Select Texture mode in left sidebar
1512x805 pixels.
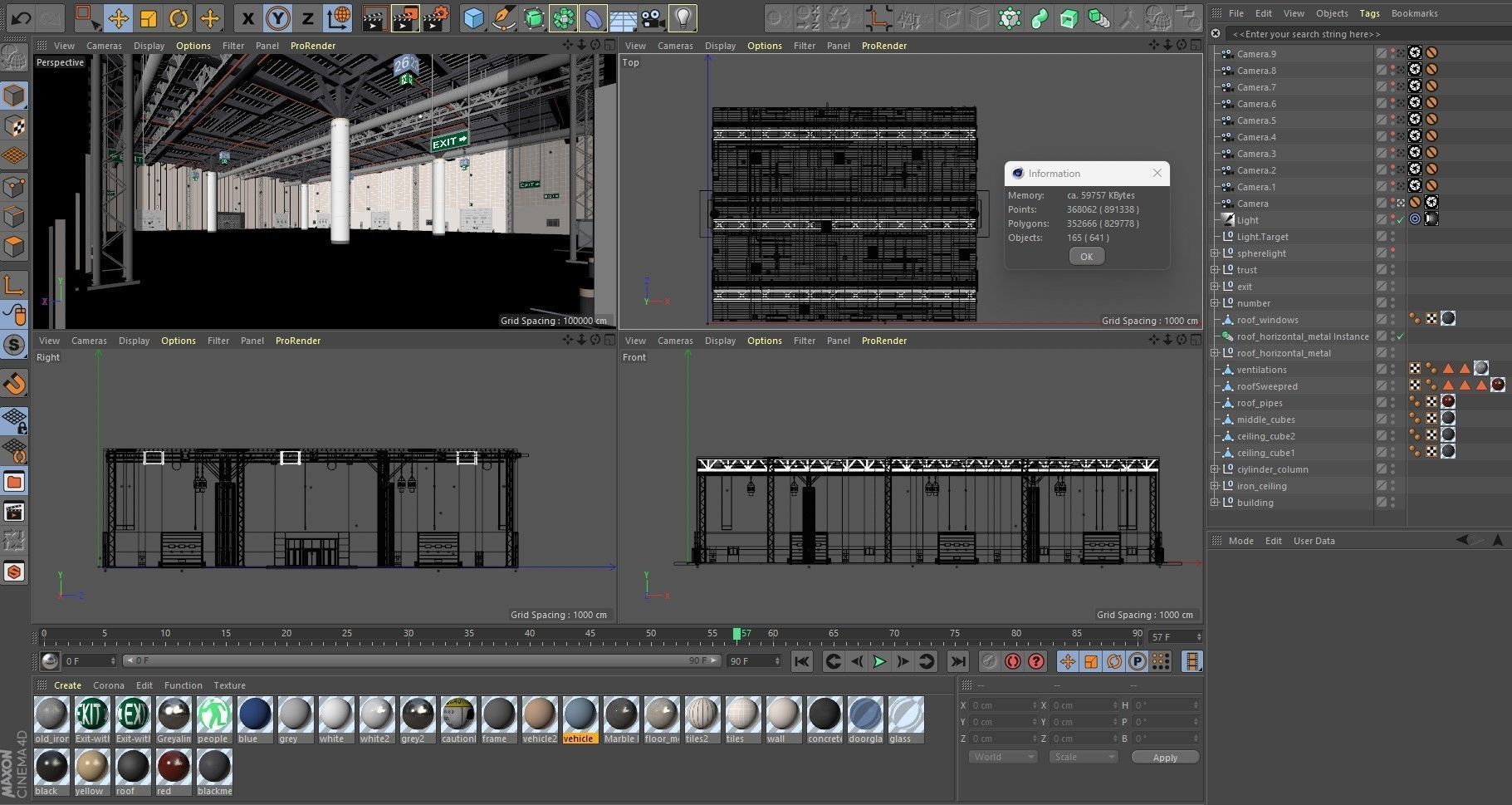14,126
